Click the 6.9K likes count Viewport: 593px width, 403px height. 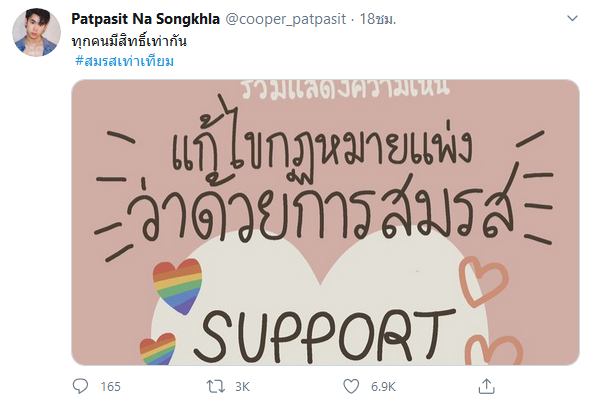tap(383, 386)
